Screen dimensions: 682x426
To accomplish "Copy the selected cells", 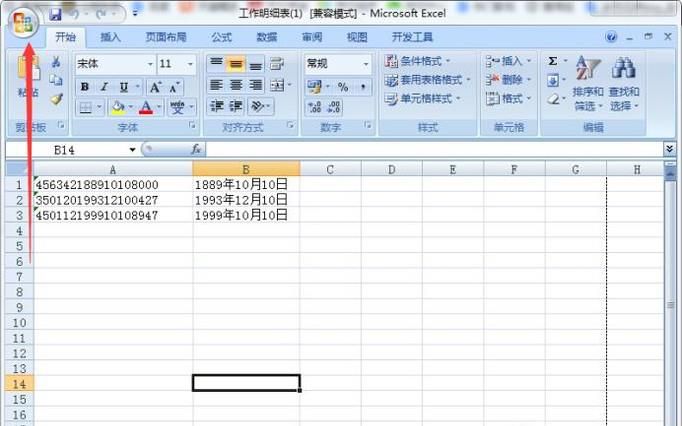I will (56, 80).
